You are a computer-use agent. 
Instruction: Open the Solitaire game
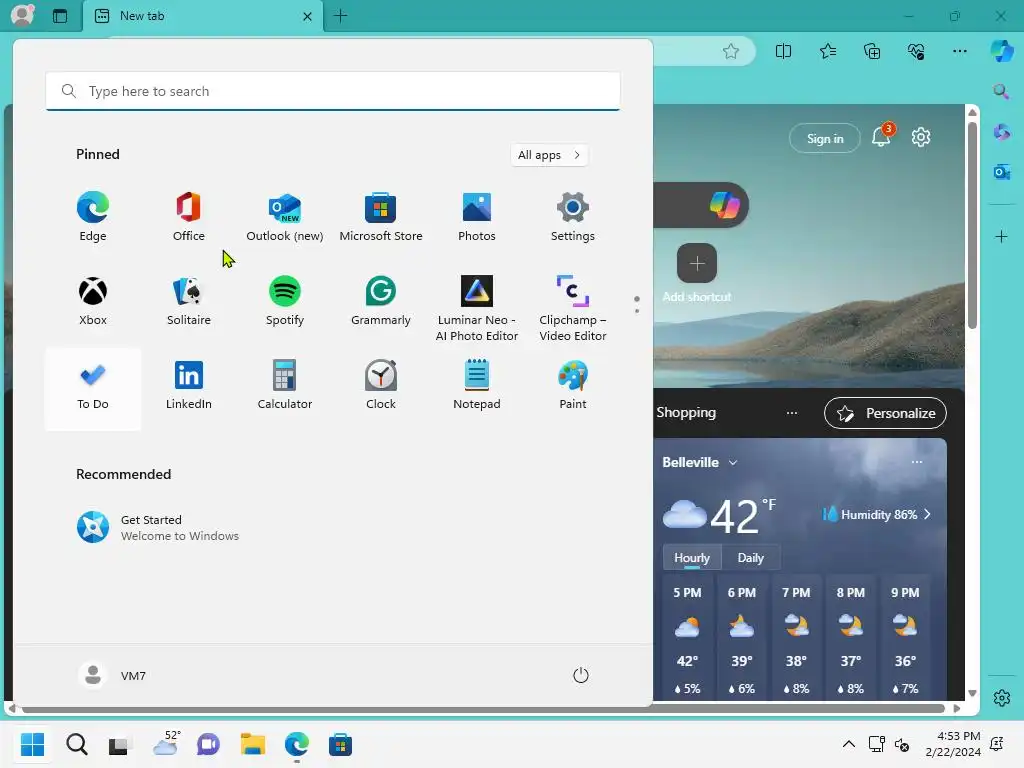tap(189, 300)
